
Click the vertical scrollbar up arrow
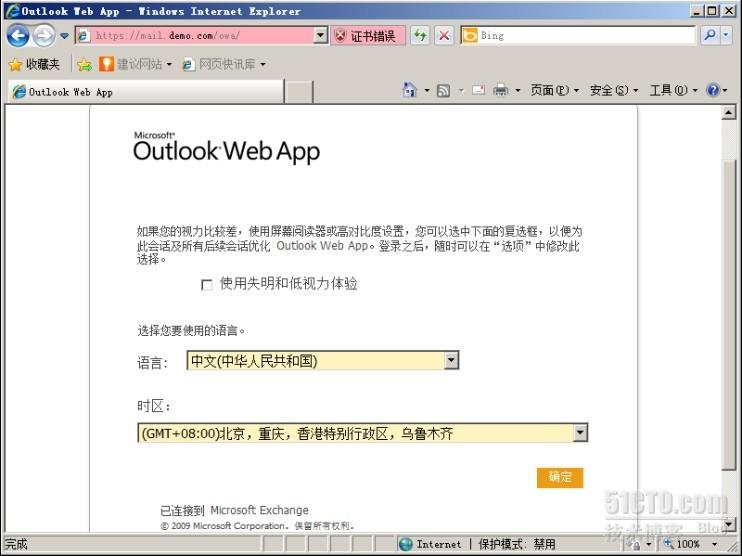pos(728,113)
